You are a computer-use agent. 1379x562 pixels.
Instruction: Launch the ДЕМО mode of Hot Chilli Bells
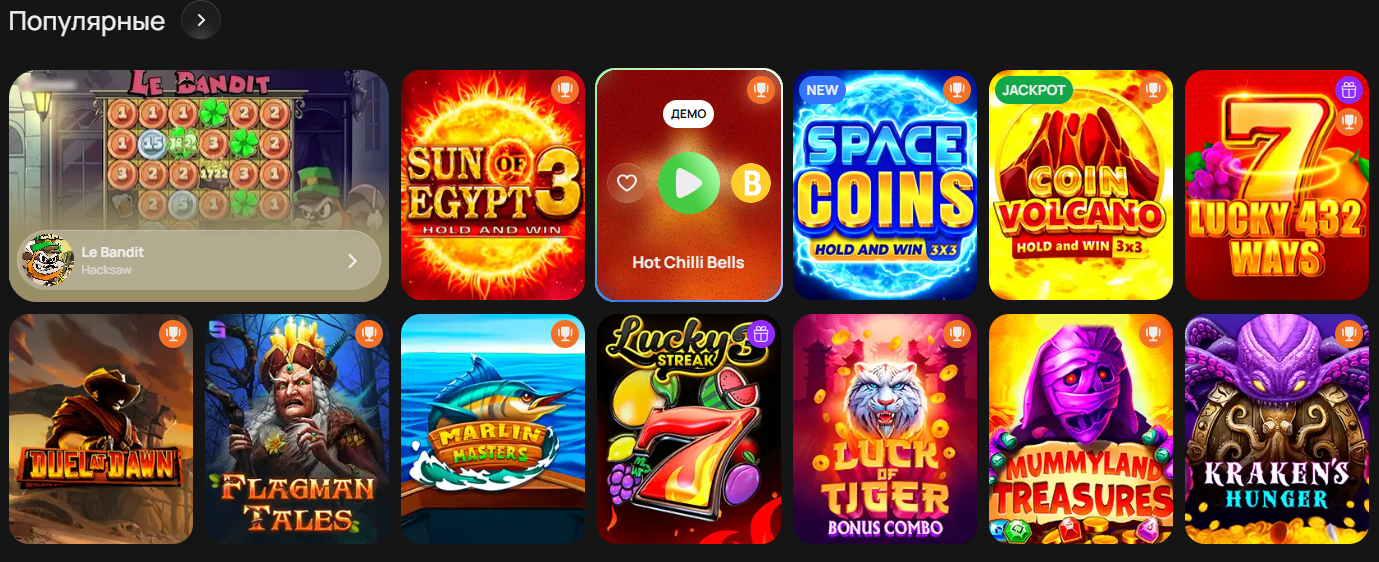(688, 114)
